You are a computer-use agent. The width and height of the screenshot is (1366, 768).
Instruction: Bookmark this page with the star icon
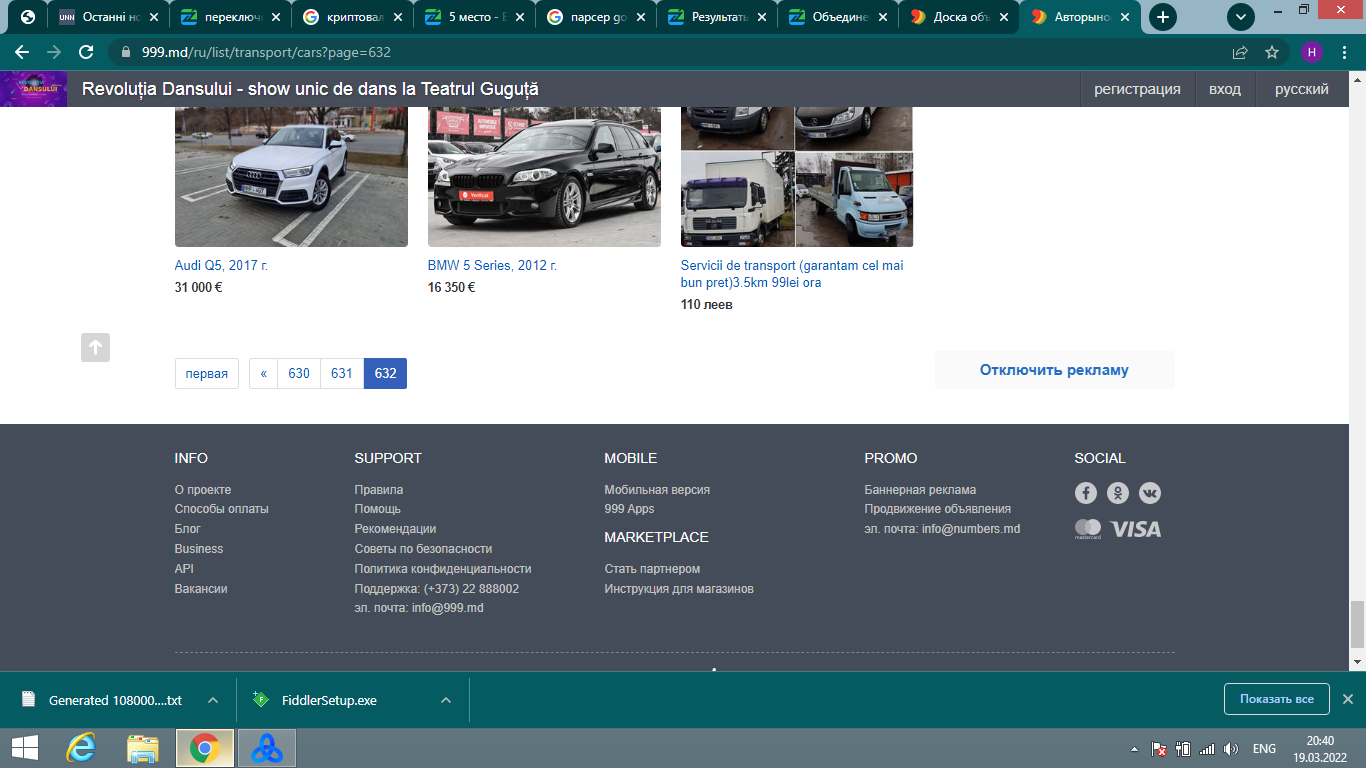tap(1272, 52)
